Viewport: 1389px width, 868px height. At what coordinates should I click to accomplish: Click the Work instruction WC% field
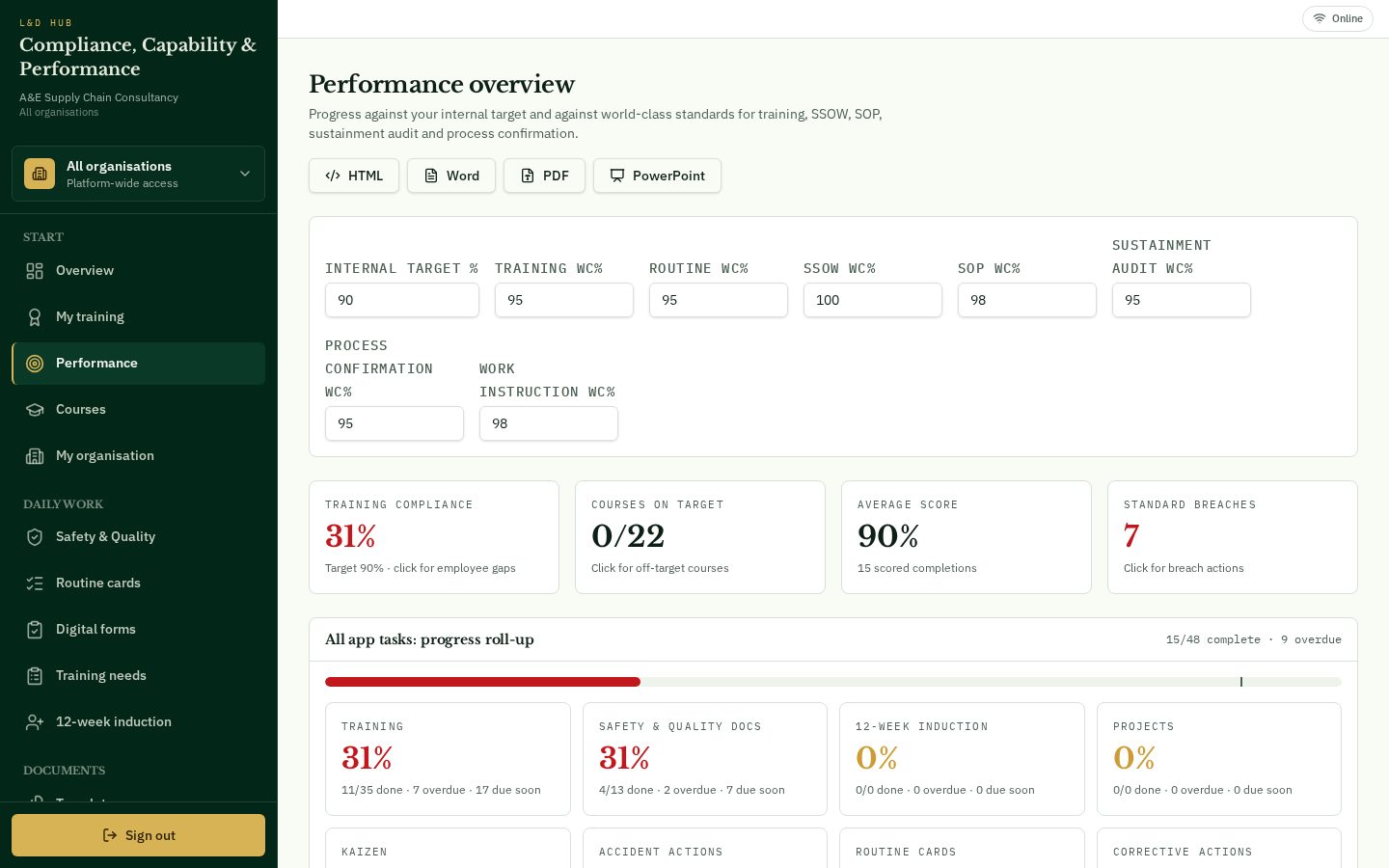[x=549, y=423]
